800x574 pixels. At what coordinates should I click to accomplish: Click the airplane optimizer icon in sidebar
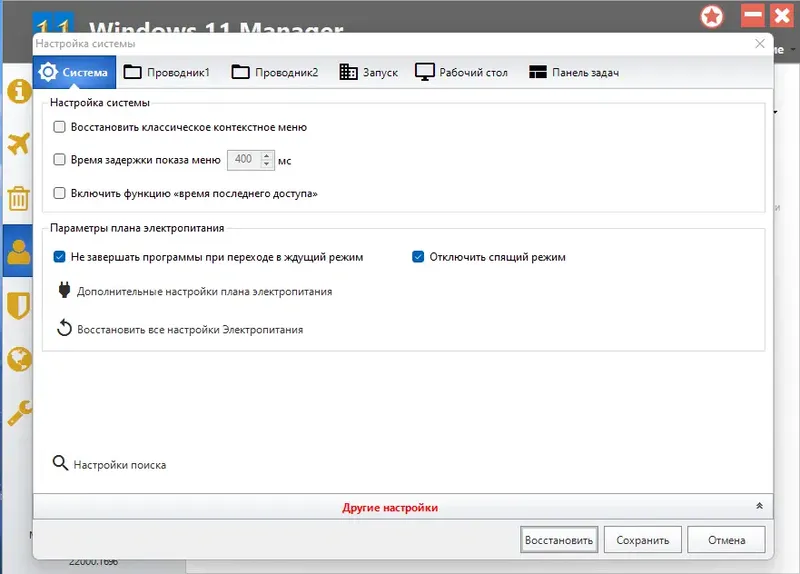coord(19,144)
